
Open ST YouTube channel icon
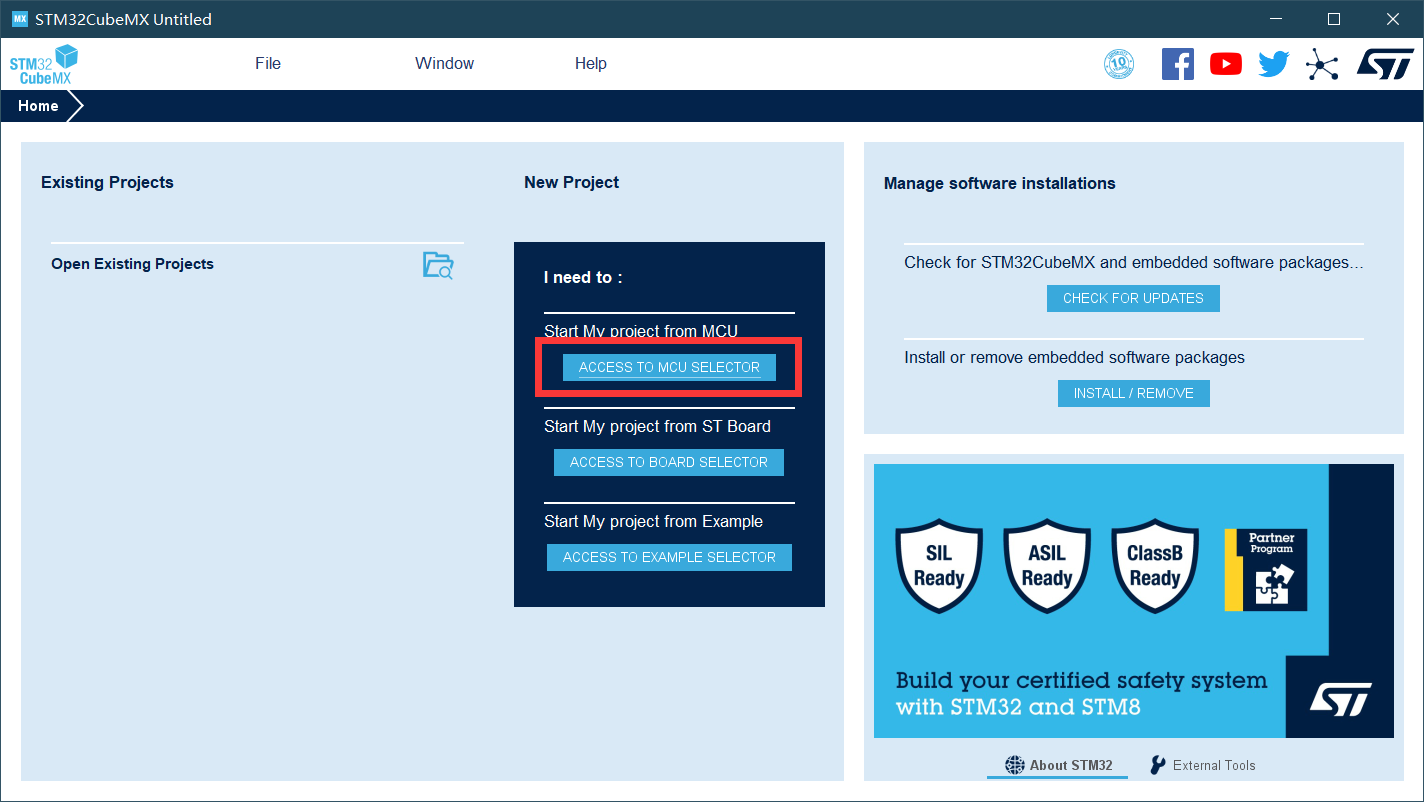1225,64
